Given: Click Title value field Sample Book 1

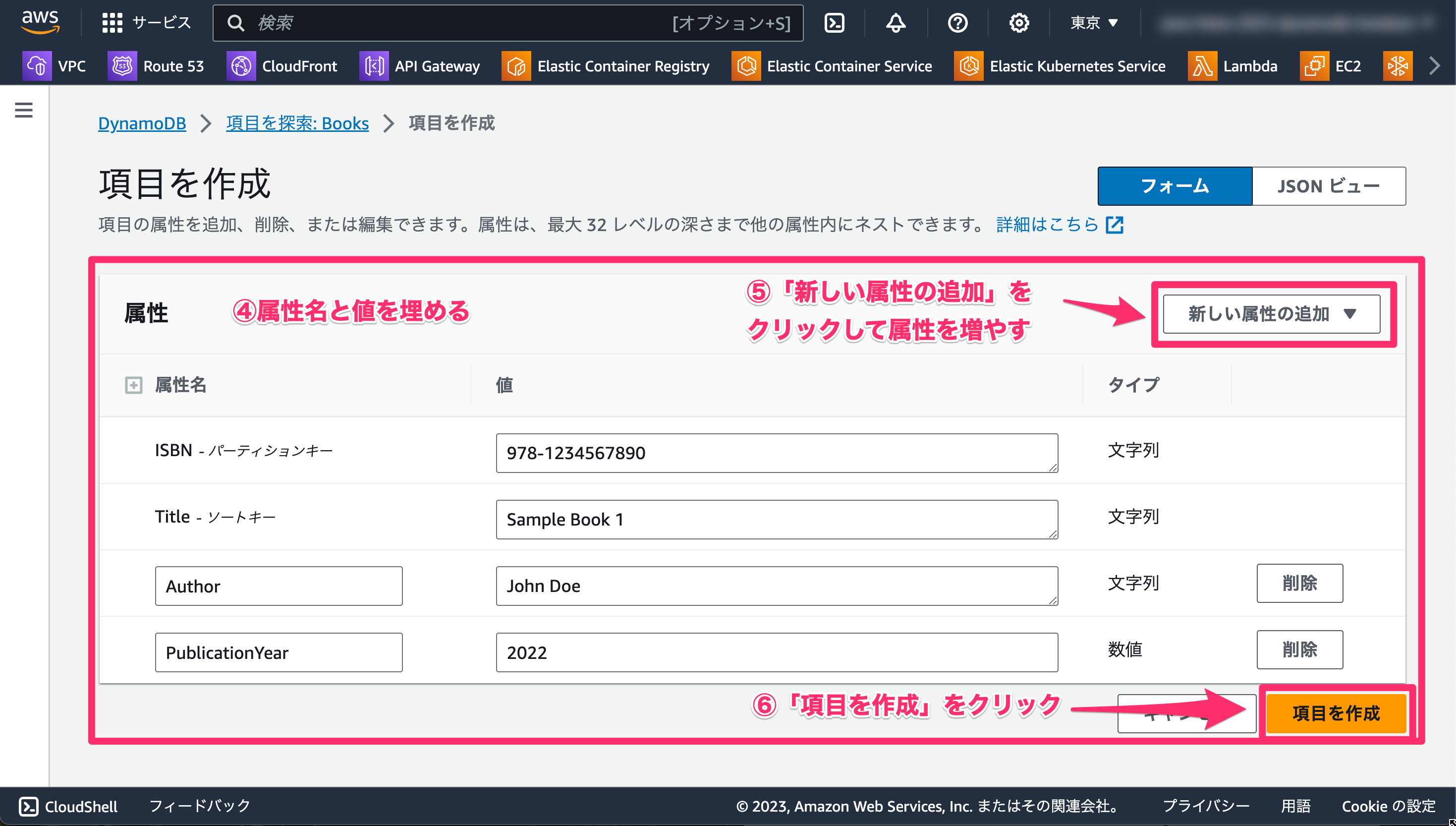Looking at the screenshot, I should point(777,519).
